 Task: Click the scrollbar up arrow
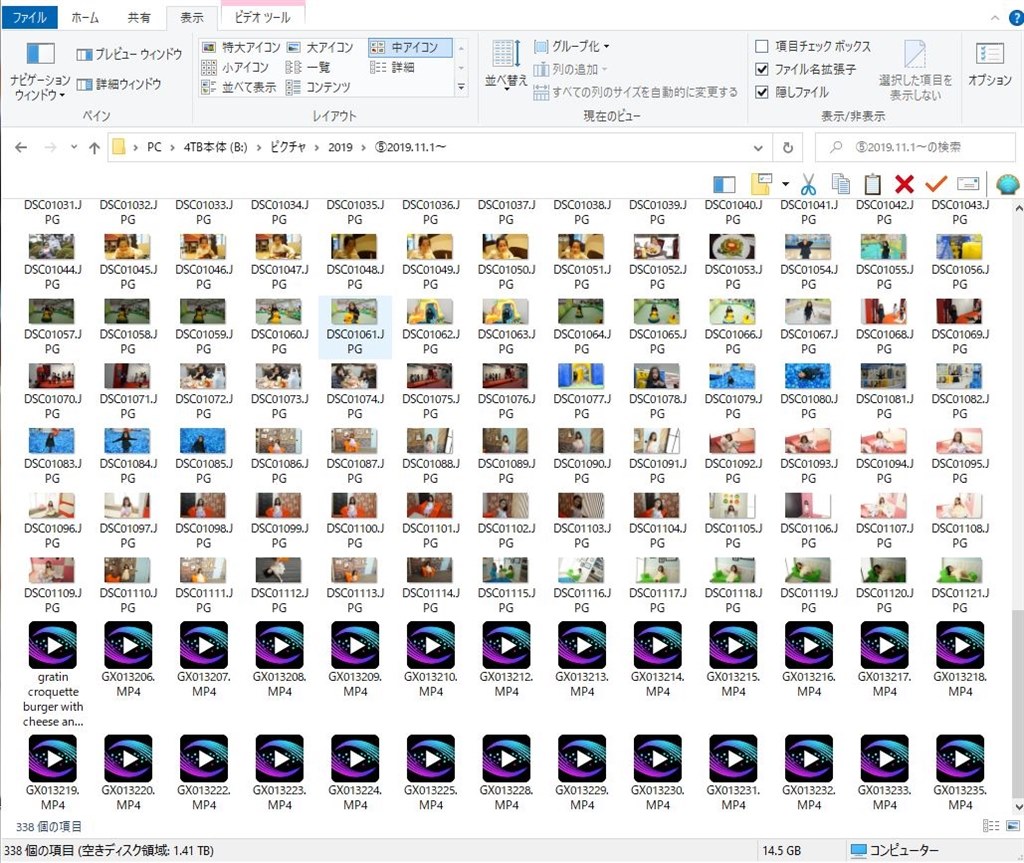[1017, 208]
